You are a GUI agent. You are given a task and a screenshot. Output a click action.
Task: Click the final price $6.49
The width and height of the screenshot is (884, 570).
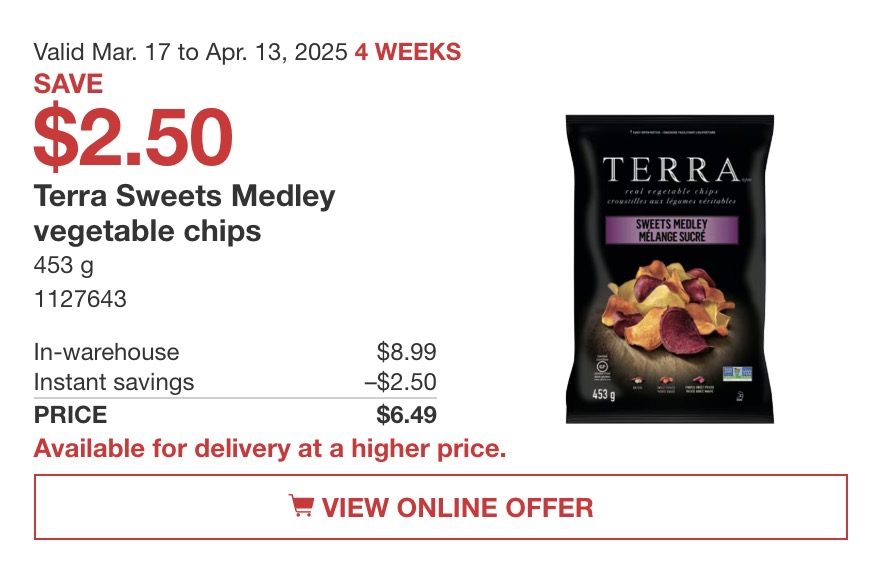pyautogui.click(x=406, y=415)
